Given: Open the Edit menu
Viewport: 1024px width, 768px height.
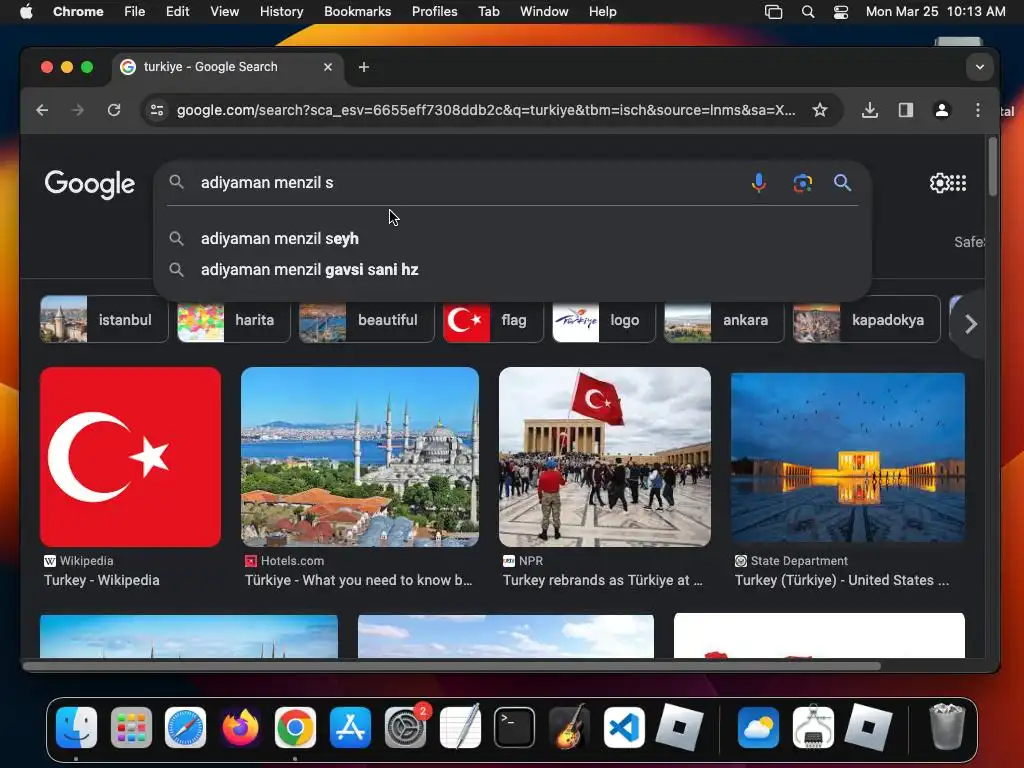Looking at the screenshot, I should [177, 11].
